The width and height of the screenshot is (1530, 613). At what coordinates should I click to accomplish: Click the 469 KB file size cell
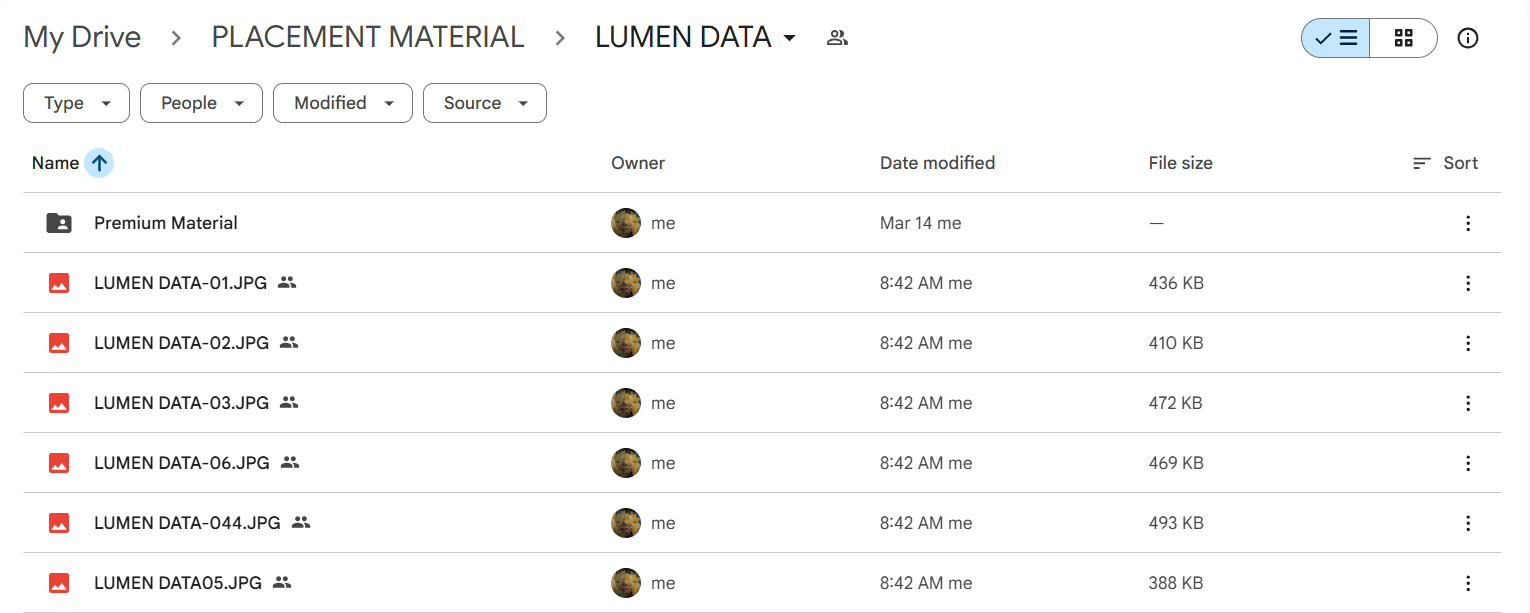(x=1176, y=463)
